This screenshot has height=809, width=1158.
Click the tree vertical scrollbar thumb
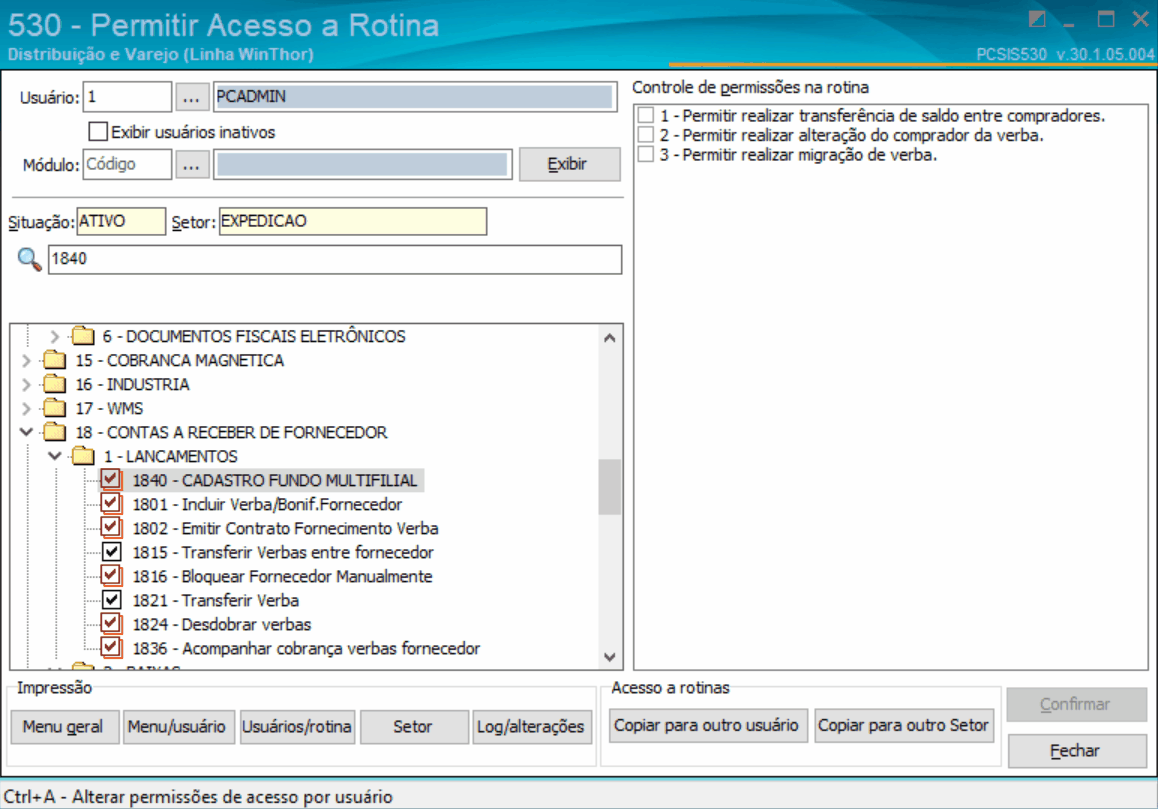[609, 487]
